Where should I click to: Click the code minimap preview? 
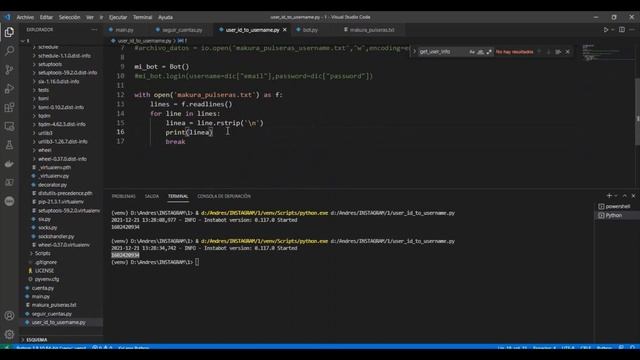point(607,53)
